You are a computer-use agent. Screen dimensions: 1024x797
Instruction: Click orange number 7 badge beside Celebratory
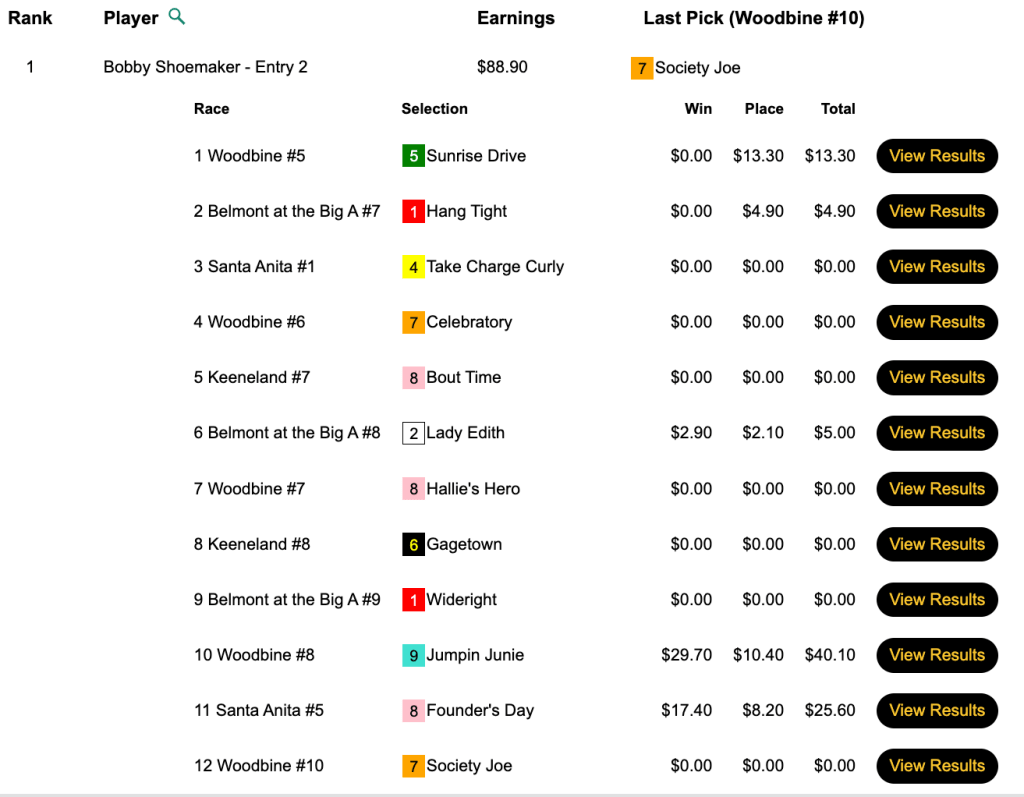pyautogui.click(x=413, y=323)
